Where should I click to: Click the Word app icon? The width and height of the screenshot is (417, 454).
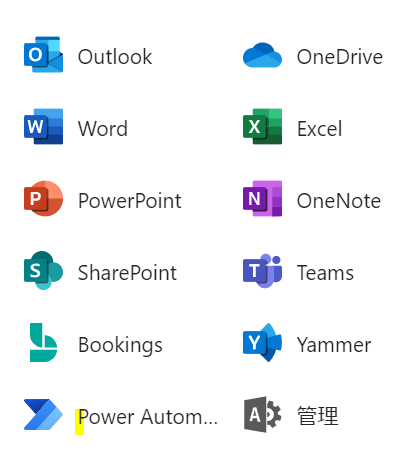point(43,126)
